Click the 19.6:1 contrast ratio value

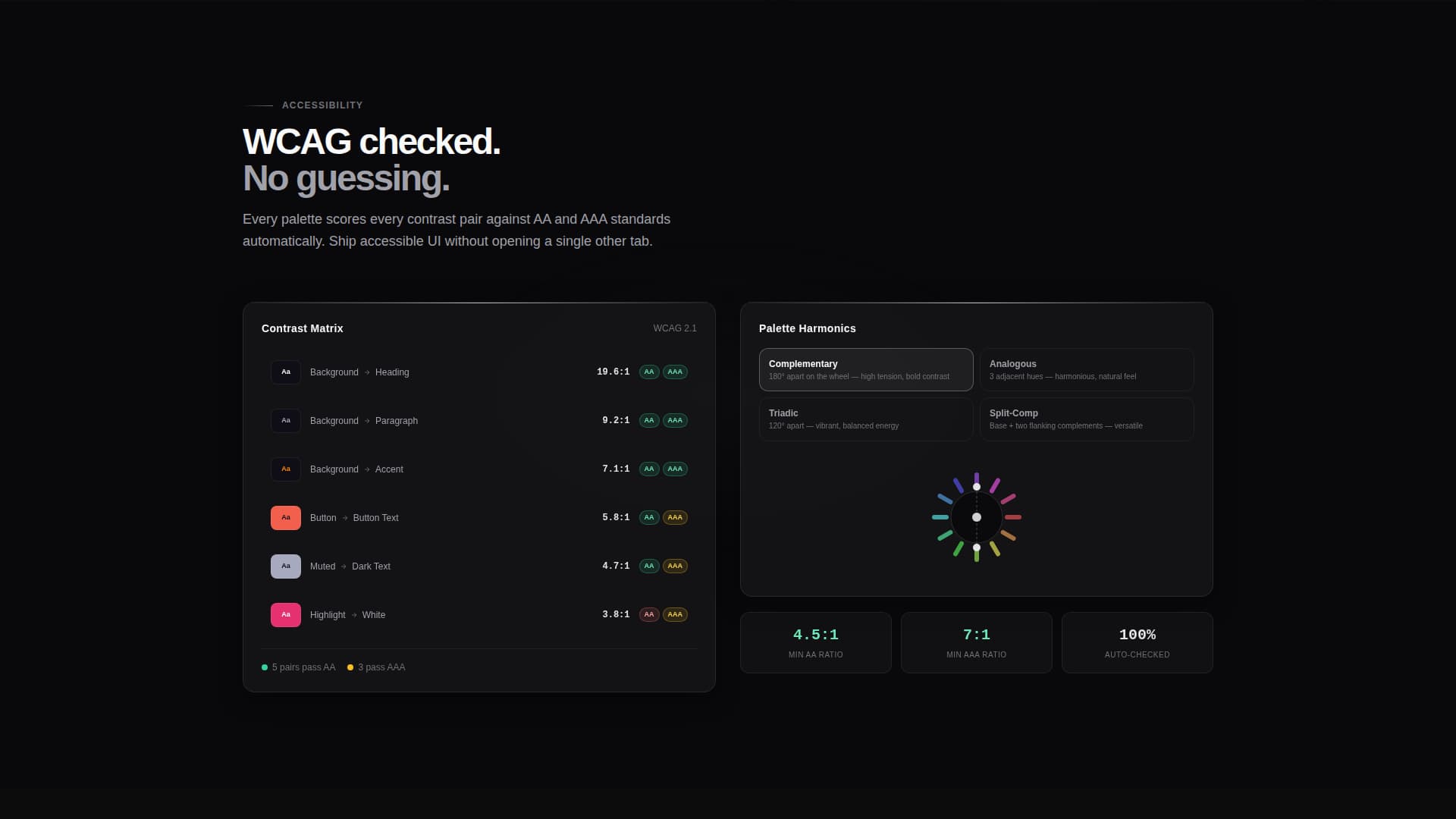click(x=613, y=372)
